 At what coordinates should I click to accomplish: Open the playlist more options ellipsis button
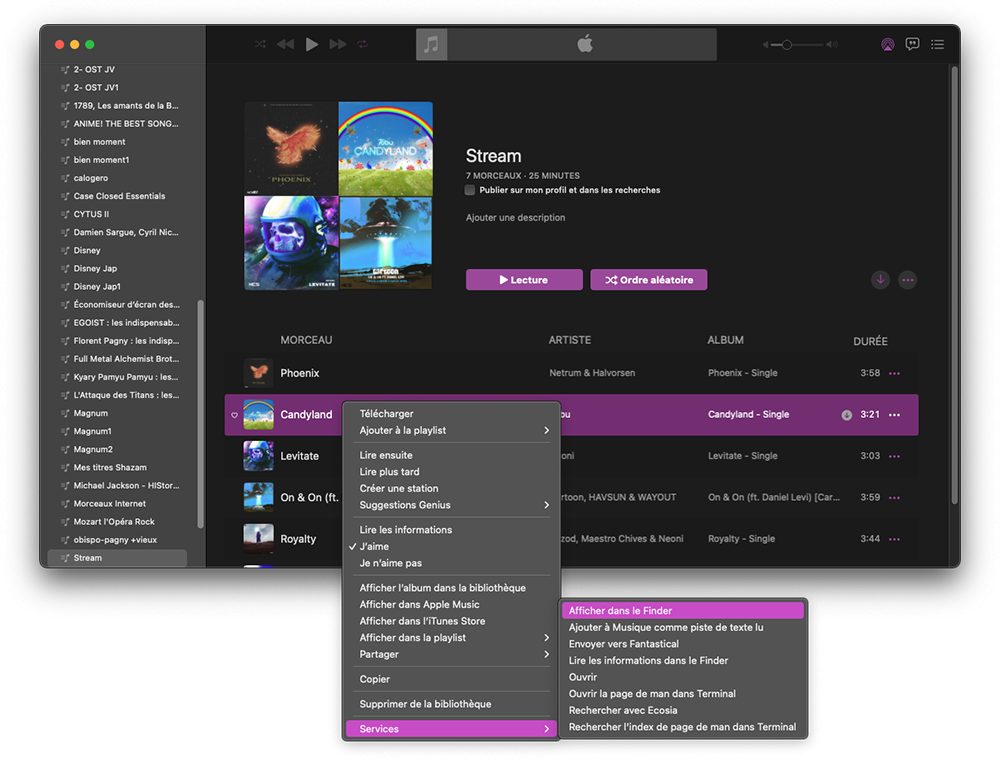[x=907, y=280]
